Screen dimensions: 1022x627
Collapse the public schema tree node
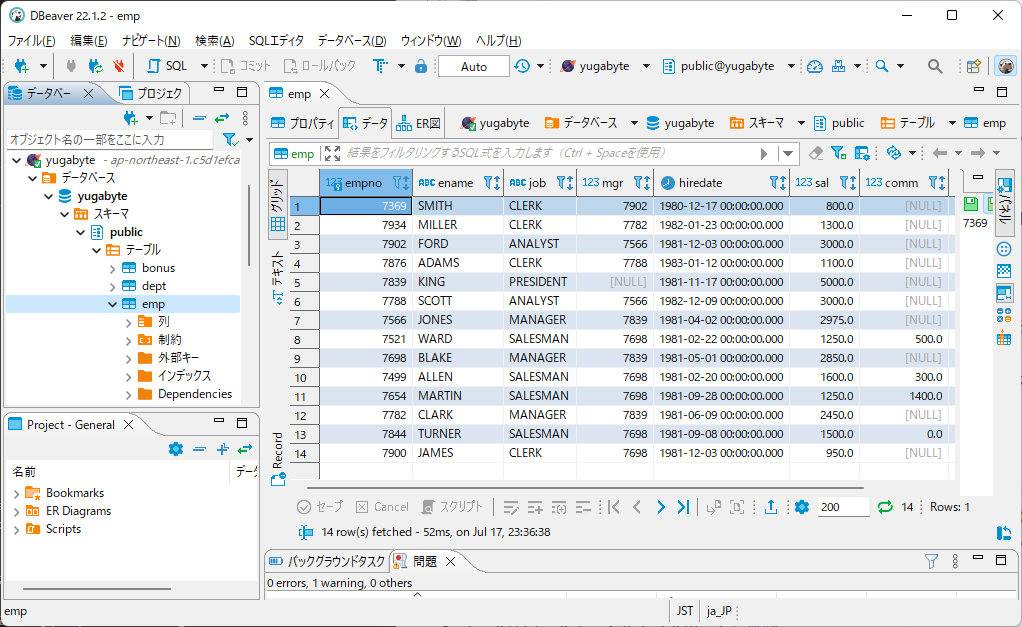(x=81, y=232)
